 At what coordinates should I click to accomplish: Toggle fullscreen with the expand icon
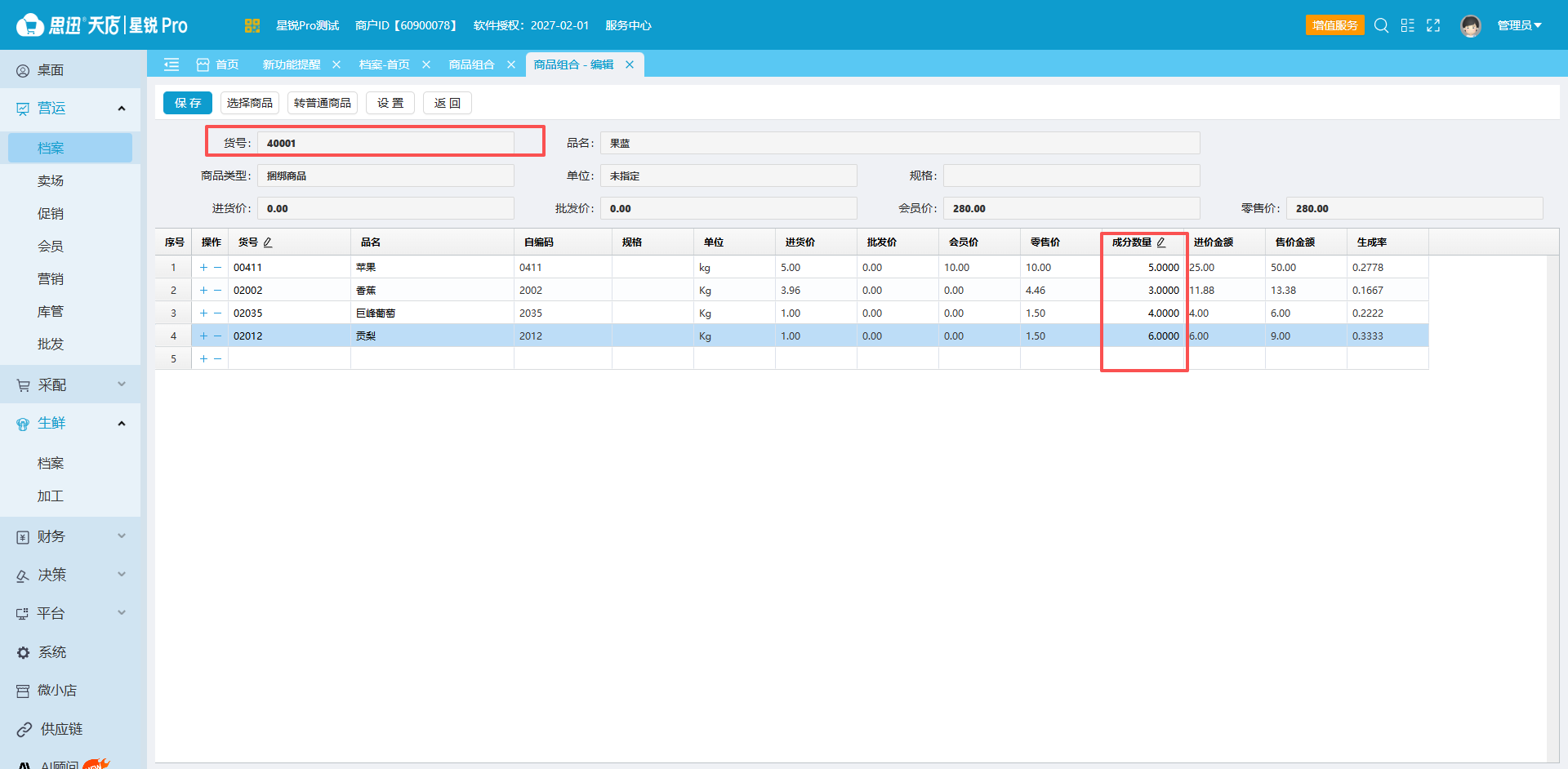[1433, 25]
